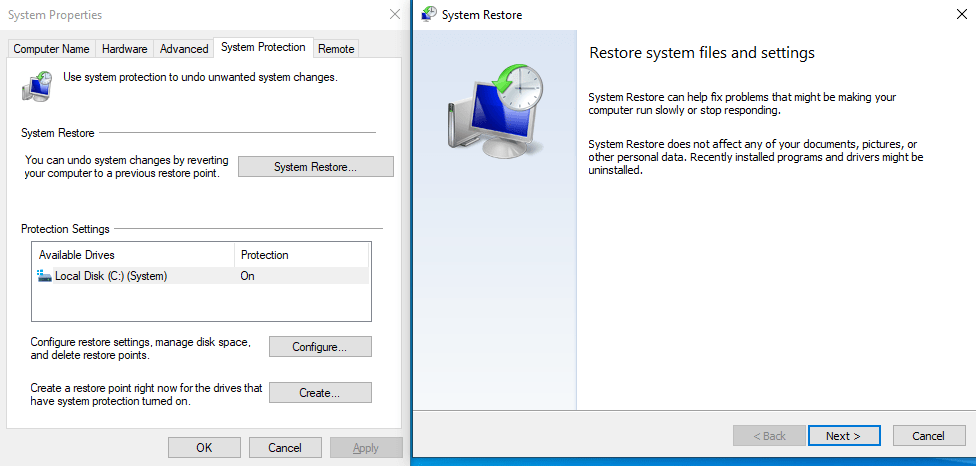Click the system protection monitor icon
The image size is (976, 466).
click(x=37, y=85)
